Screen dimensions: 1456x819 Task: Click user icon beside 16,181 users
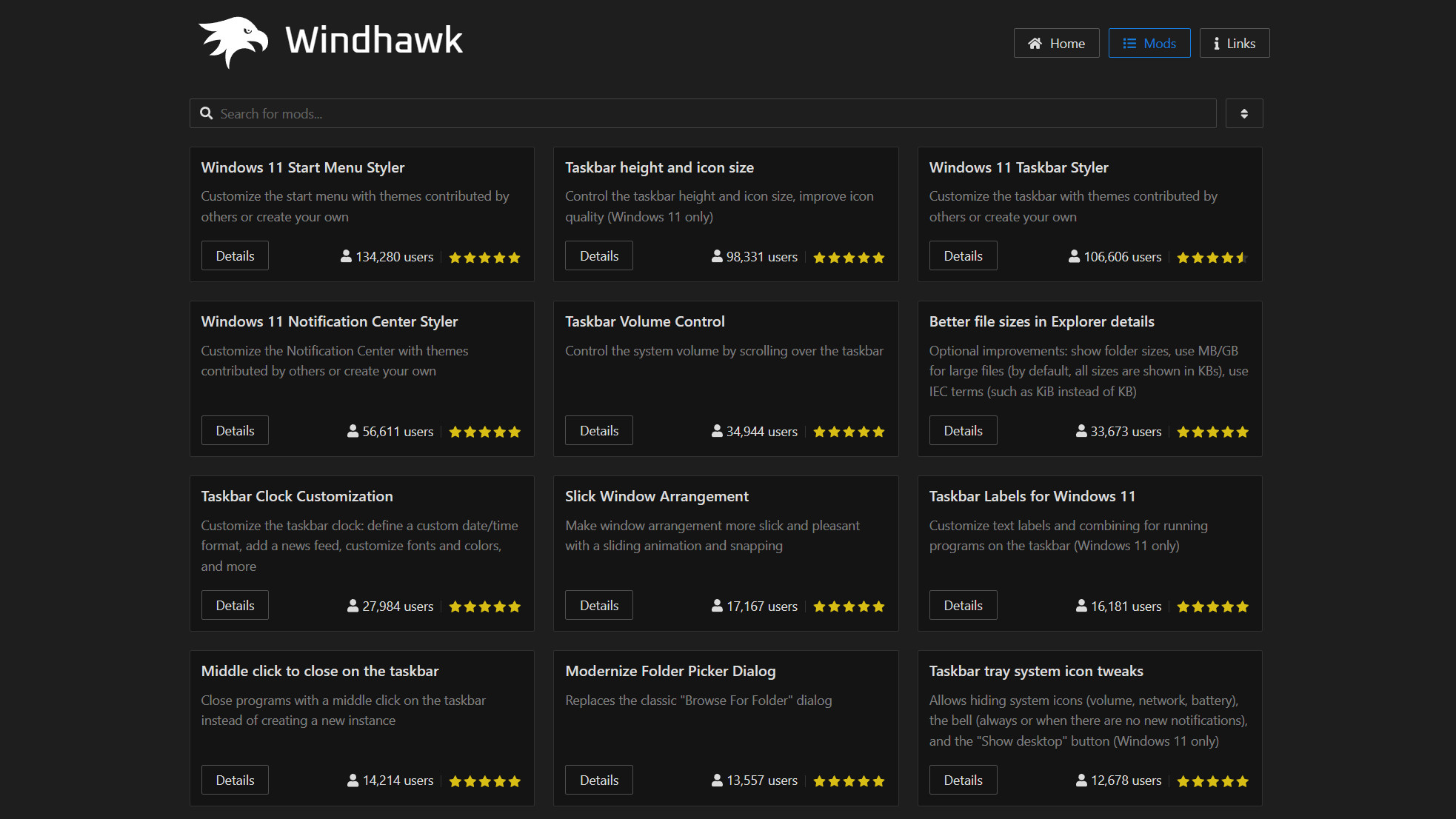click(1081, 606)
